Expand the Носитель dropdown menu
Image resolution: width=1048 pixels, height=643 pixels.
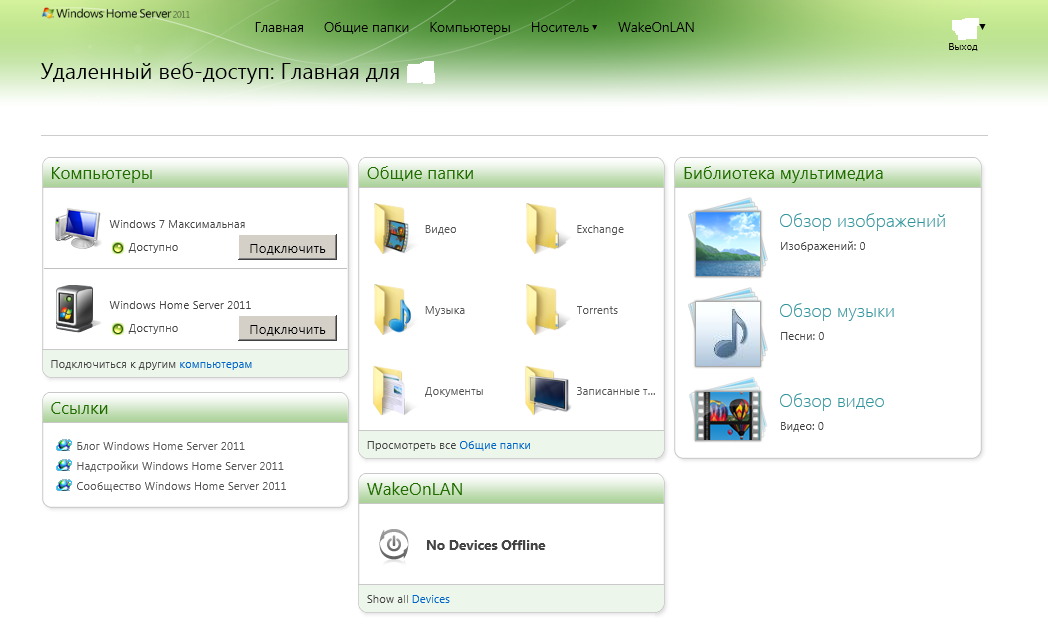point(564,27)
